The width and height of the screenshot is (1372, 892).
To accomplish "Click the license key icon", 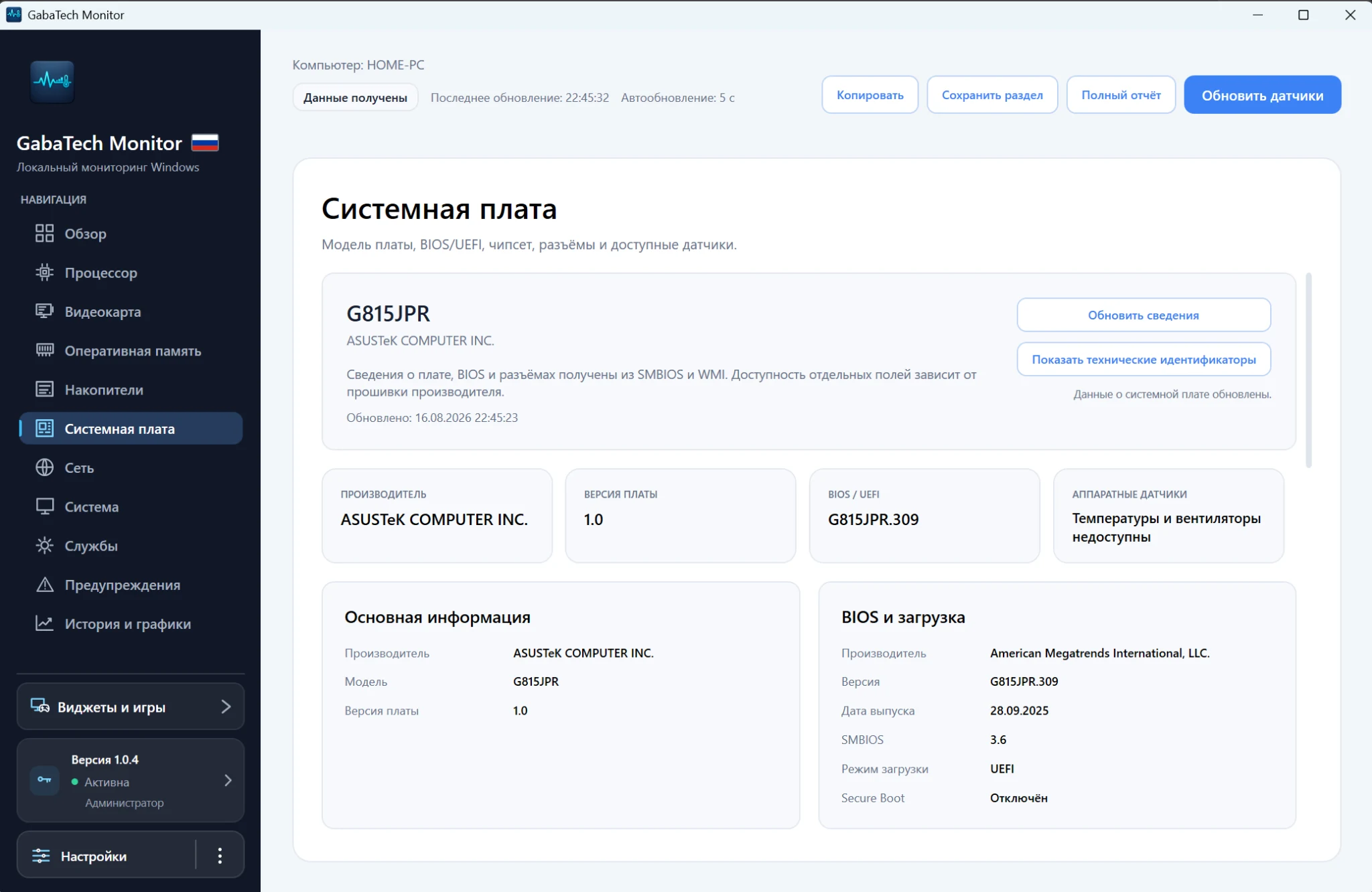I will (x=44, y=780).
